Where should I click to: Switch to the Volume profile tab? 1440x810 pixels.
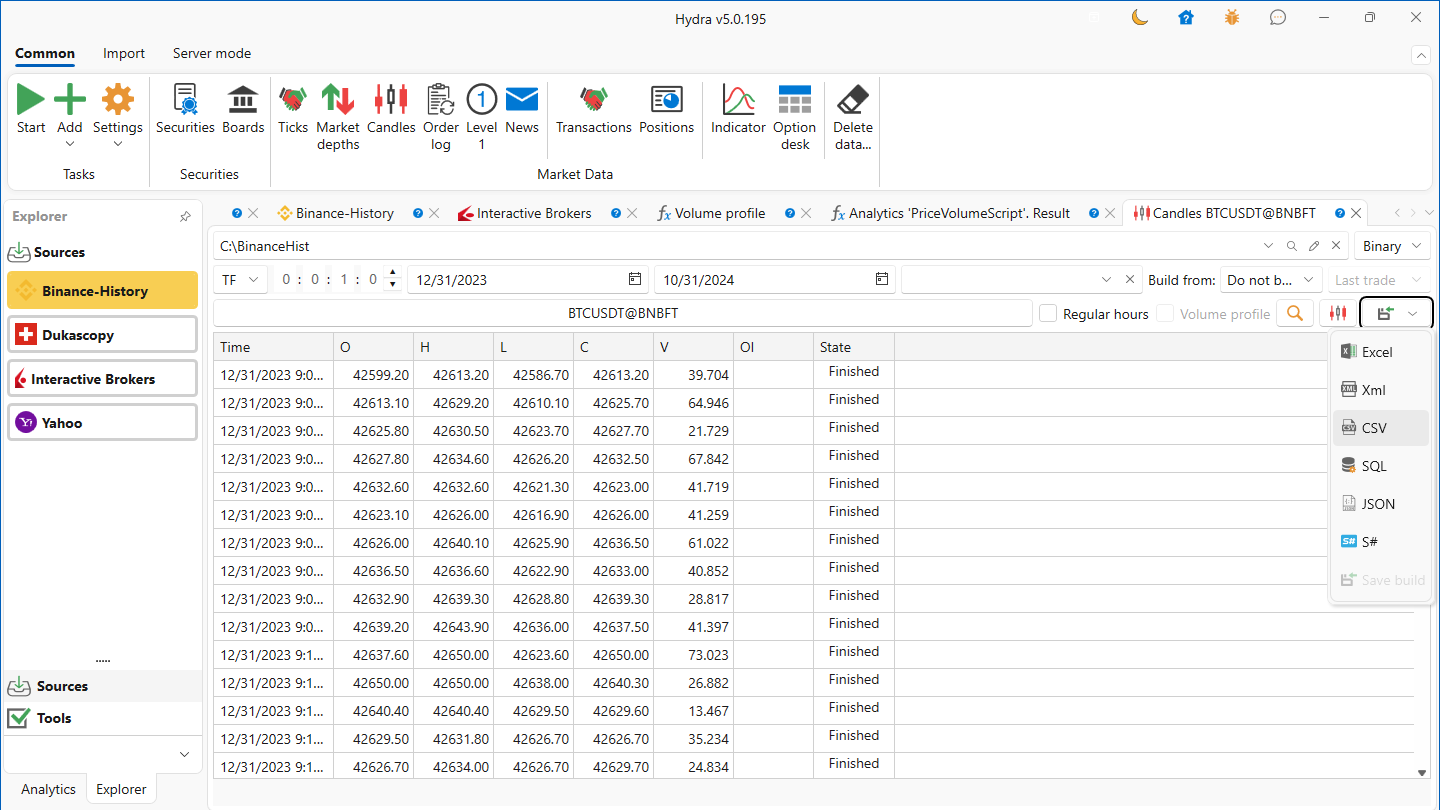(719, 213)
